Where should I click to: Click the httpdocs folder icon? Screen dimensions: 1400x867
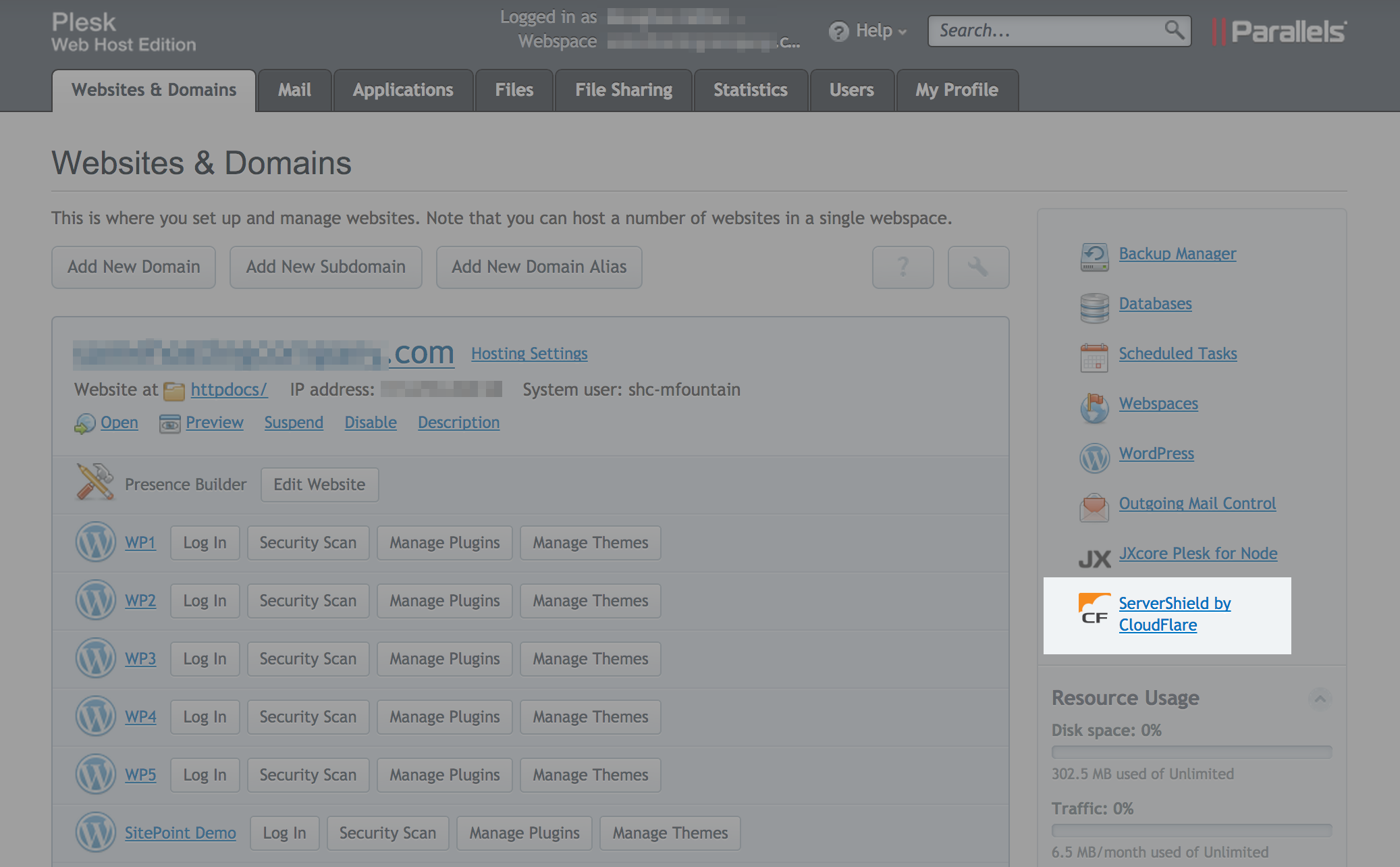[x=174, y=391]
